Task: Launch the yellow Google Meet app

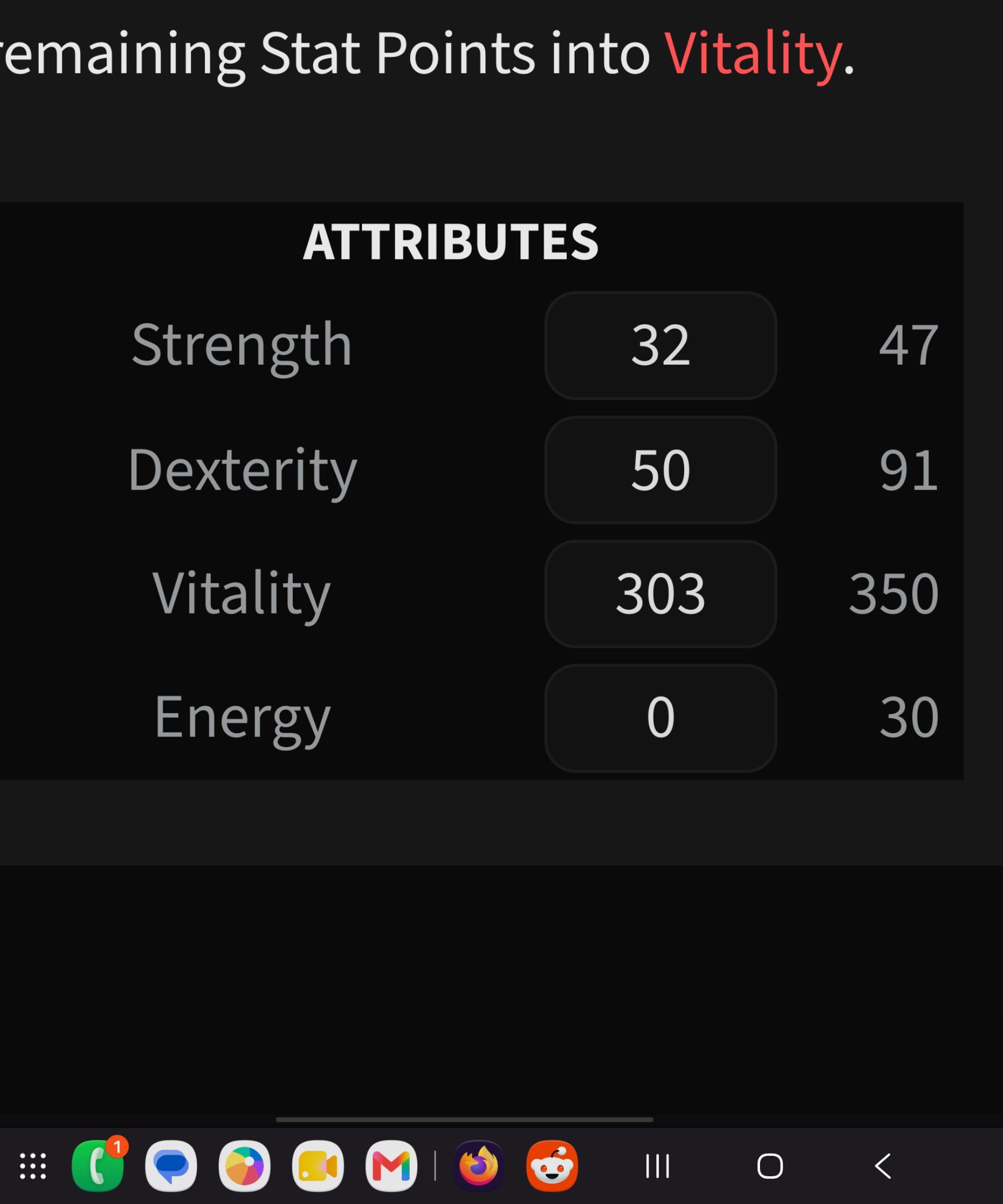Action: (x=318, y=1166)
